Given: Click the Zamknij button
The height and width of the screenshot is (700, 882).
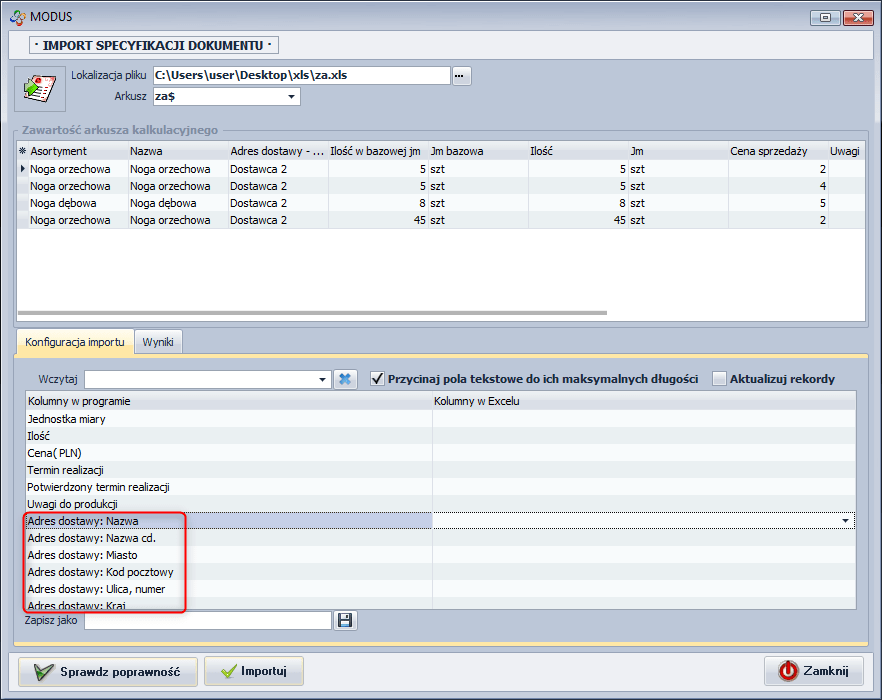Looking at the screenshot, I should click(x=814, y=671).
